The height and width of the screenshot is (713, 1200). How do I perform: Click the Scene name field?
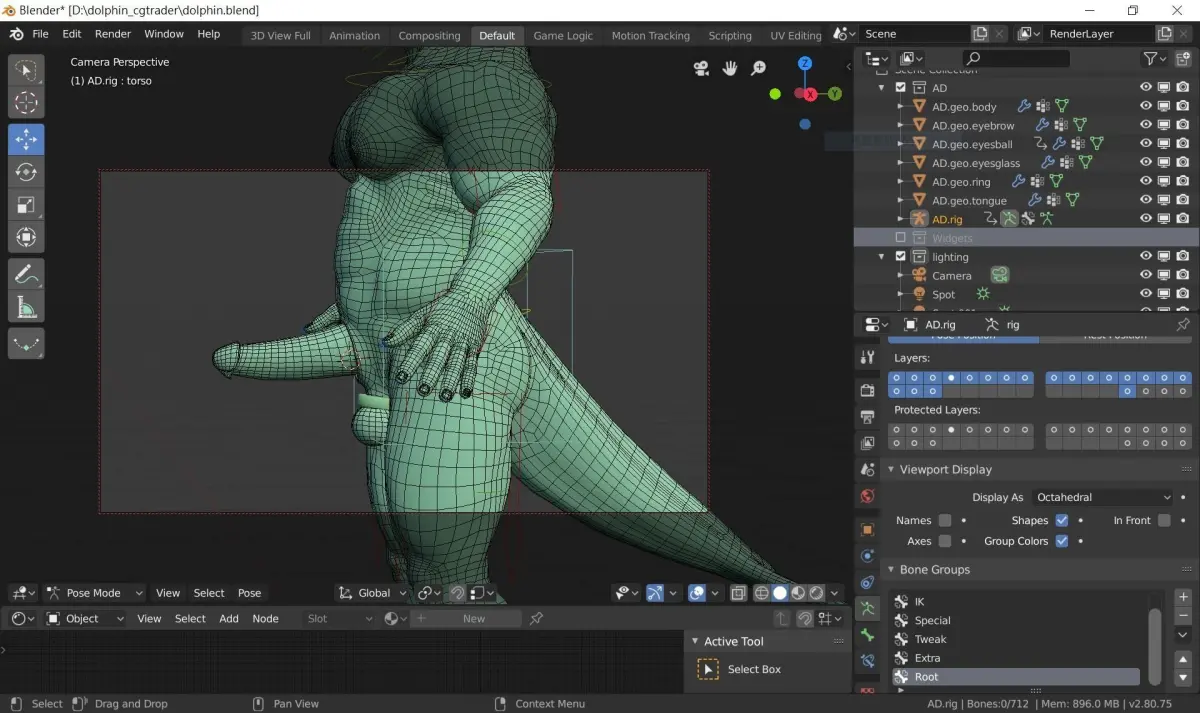coord(915,34)
